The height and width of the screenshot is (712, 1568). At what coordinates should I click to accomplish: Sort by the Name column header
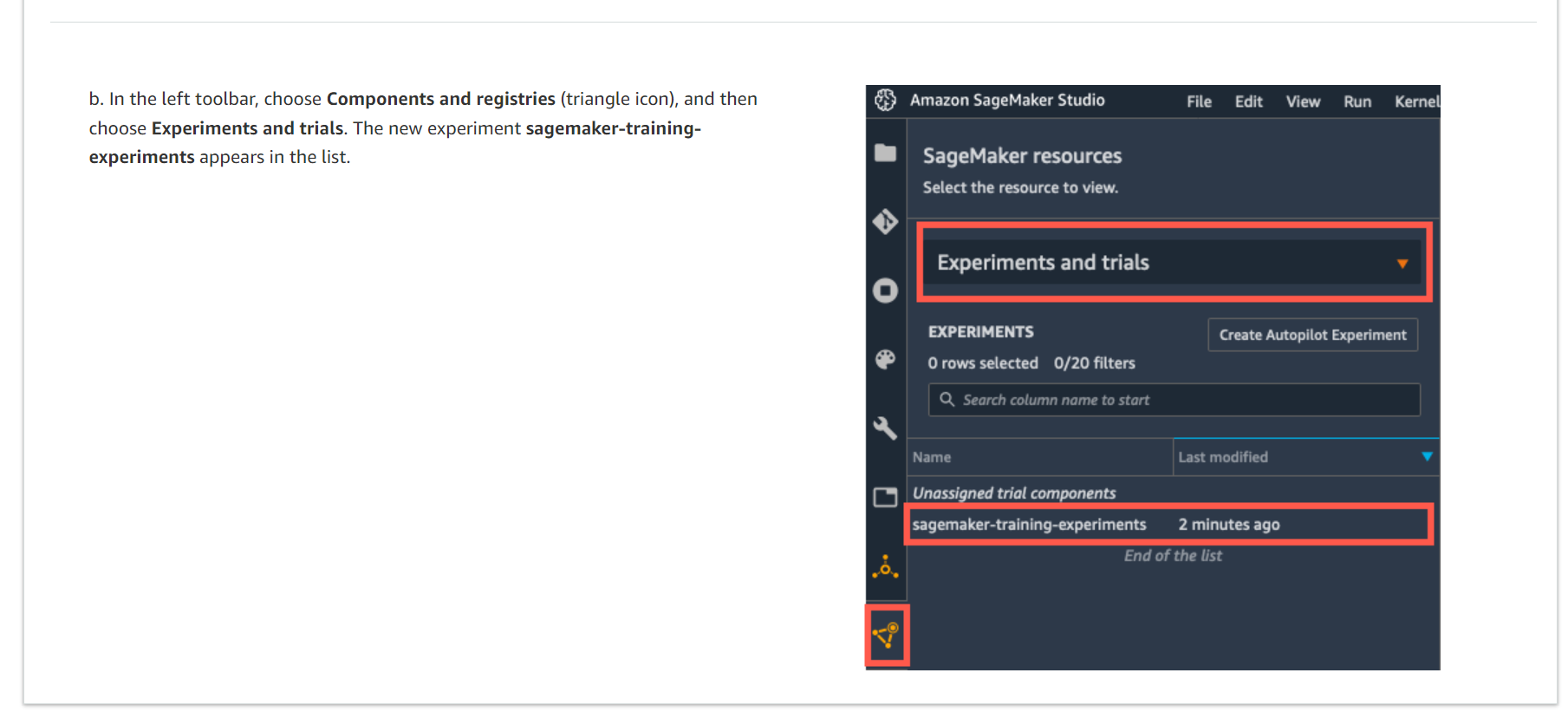[x=1039, y=457]
